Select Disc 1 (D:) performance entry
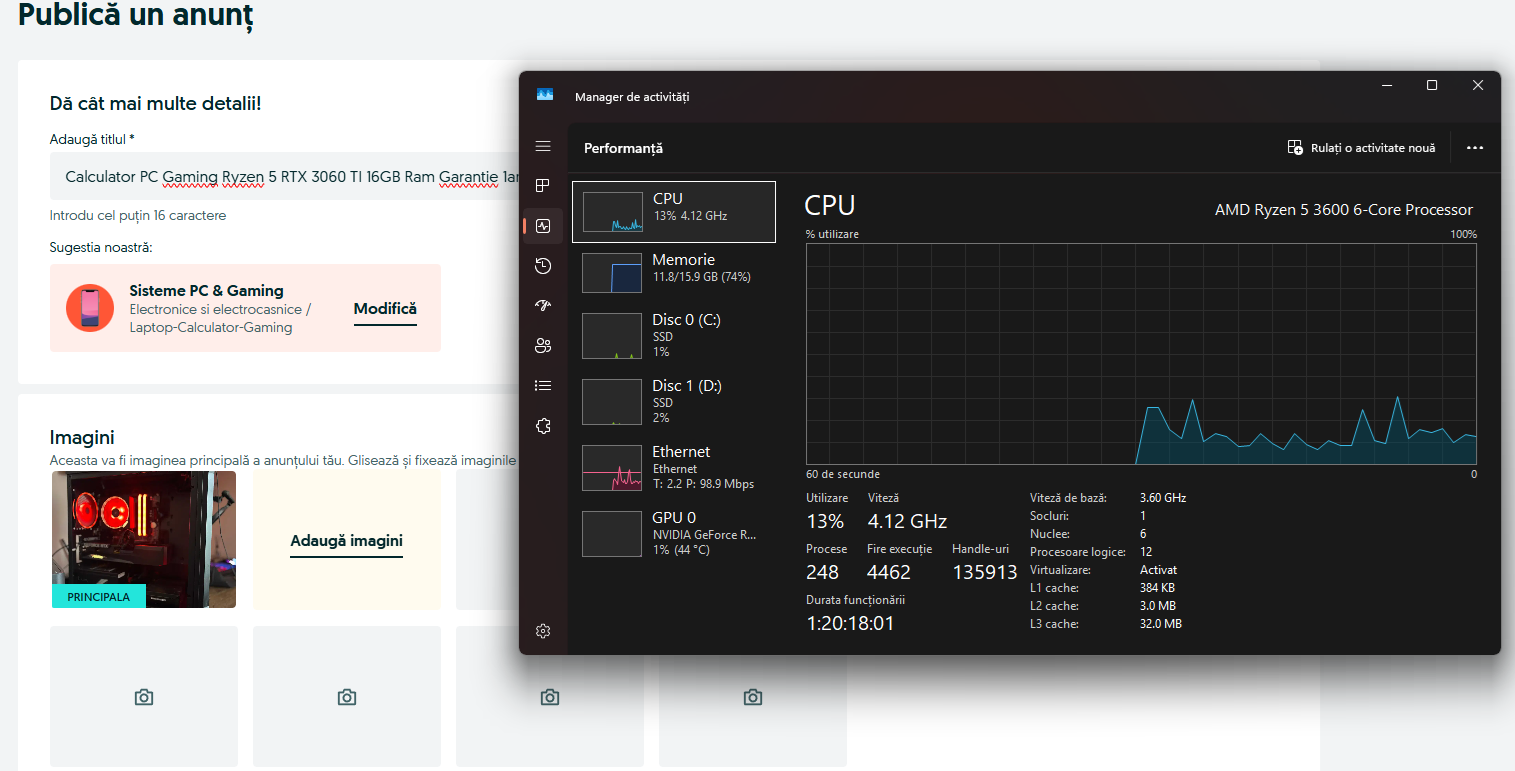 (674, 402)
